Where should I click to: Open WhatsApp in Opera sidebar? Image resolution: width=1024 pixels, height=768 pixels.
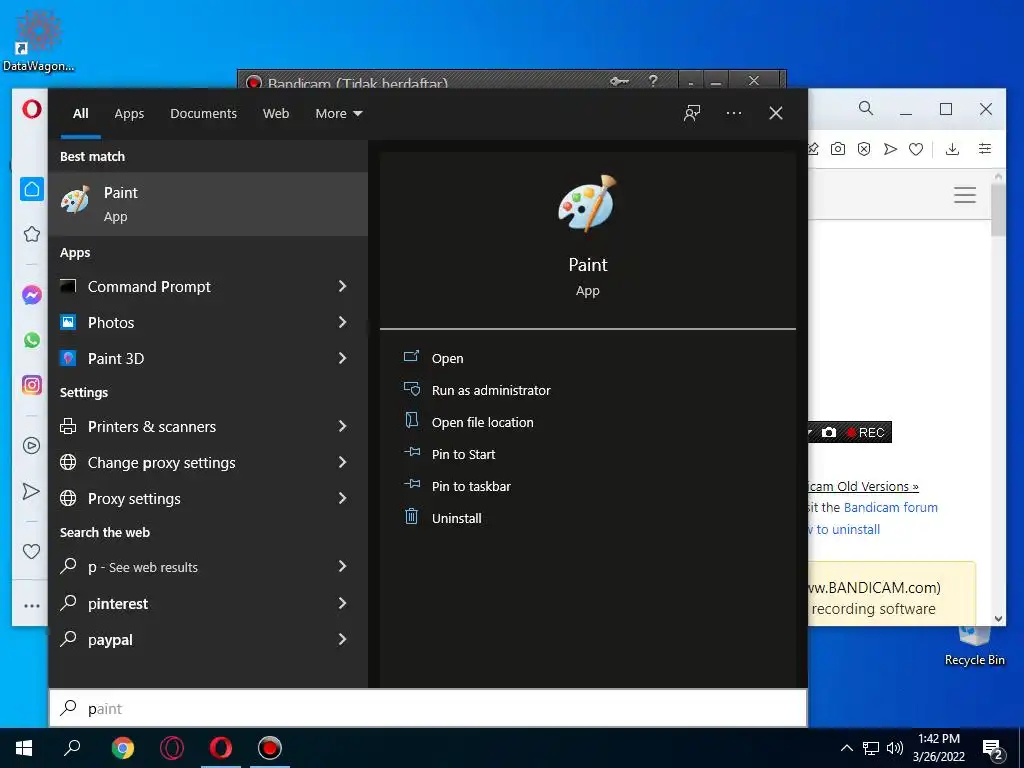coord(31,340)
